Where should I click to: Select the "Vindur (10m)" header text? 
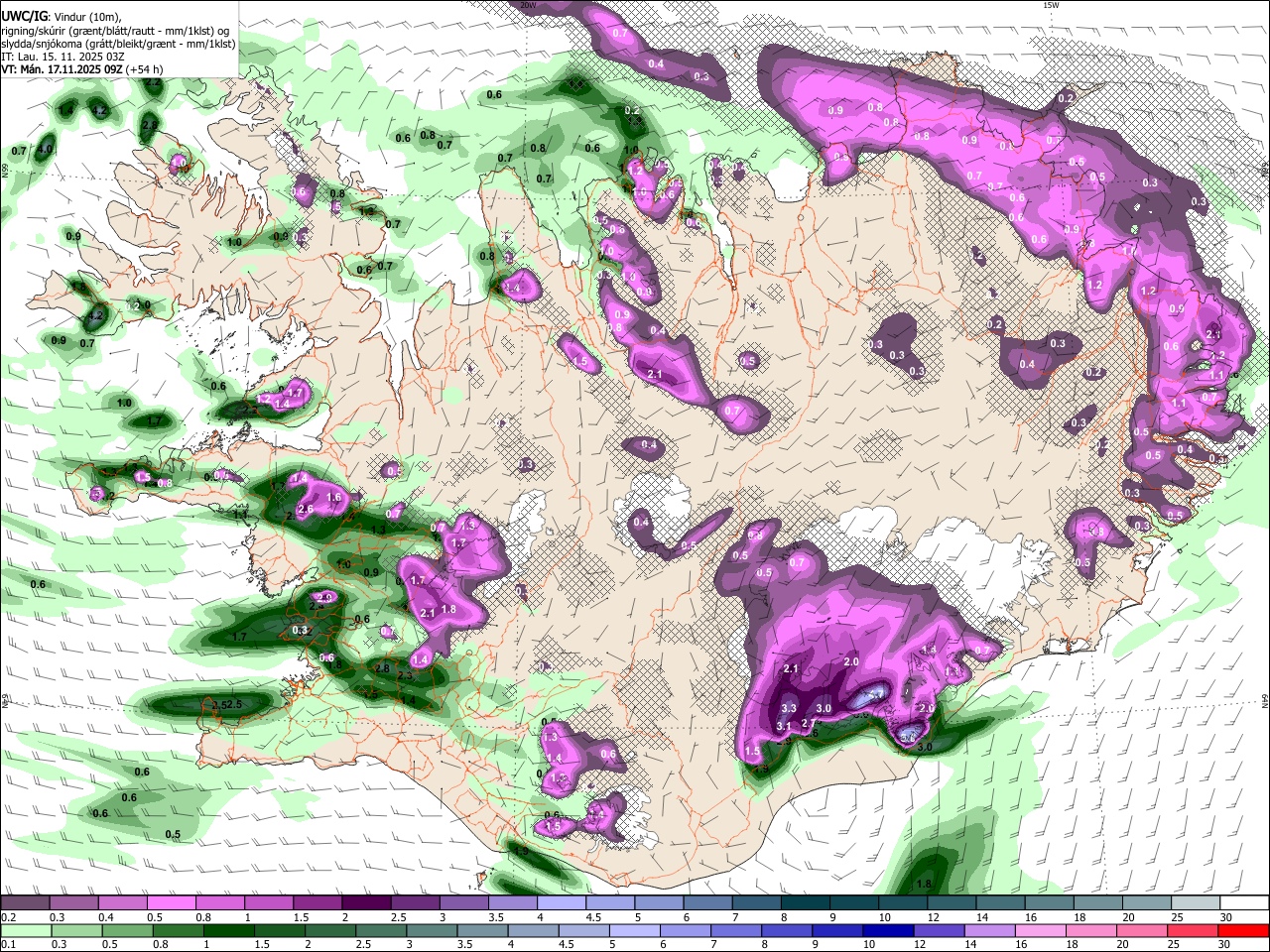[x=85, y=17]
